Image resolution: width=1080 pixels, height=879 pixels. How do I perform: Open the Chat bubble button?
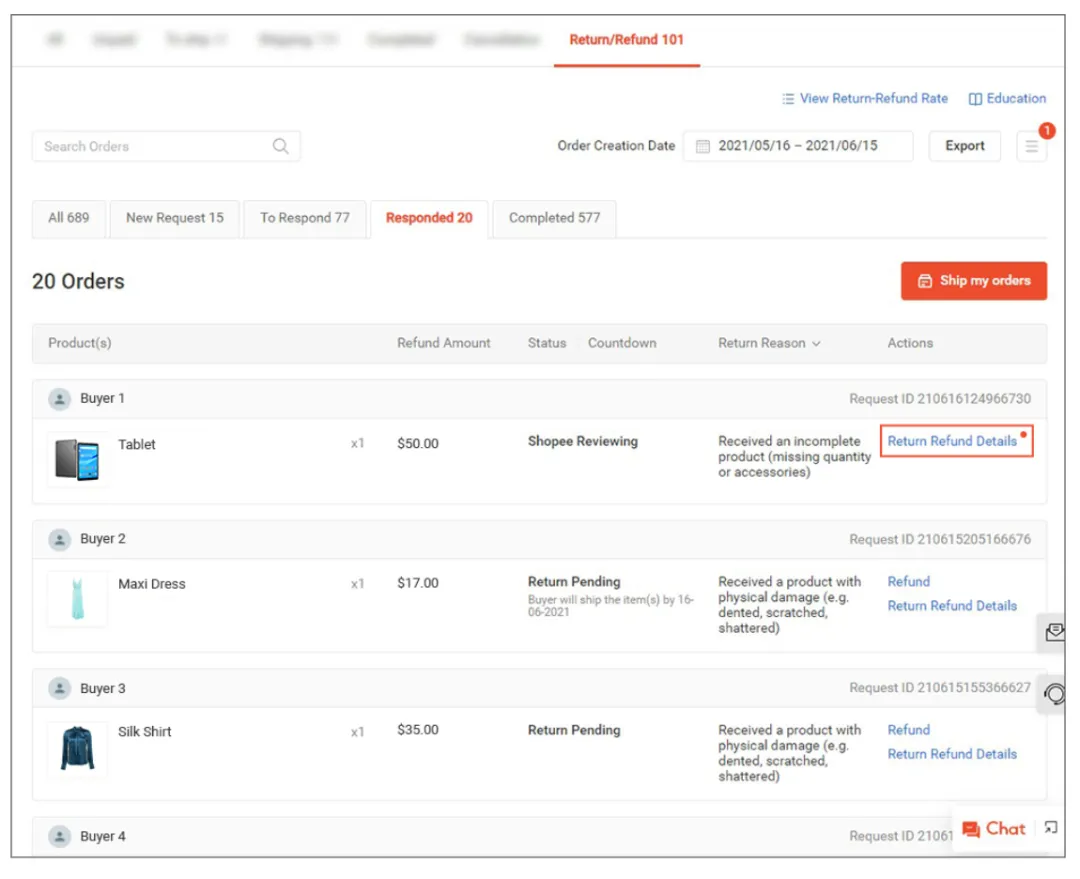(994, 829)
